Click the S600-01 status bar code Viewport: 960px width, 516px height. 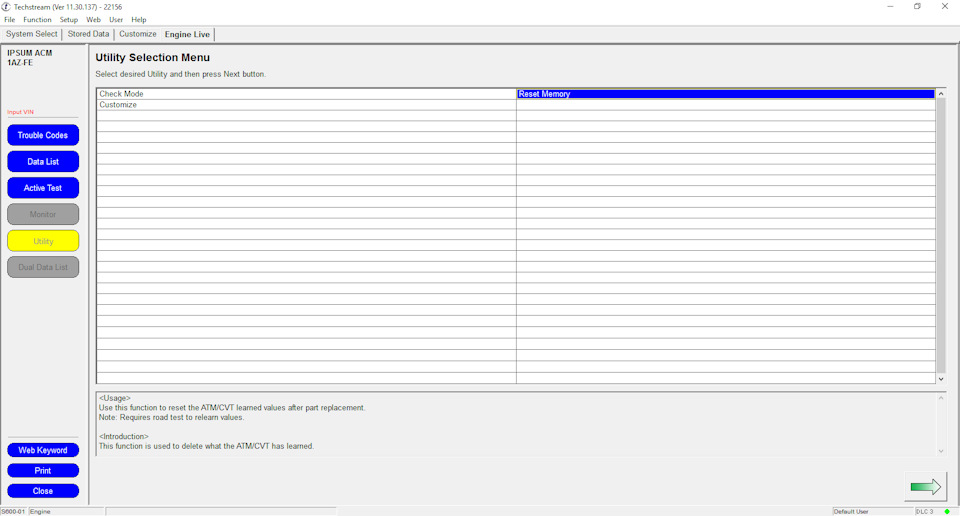(13, 511)
